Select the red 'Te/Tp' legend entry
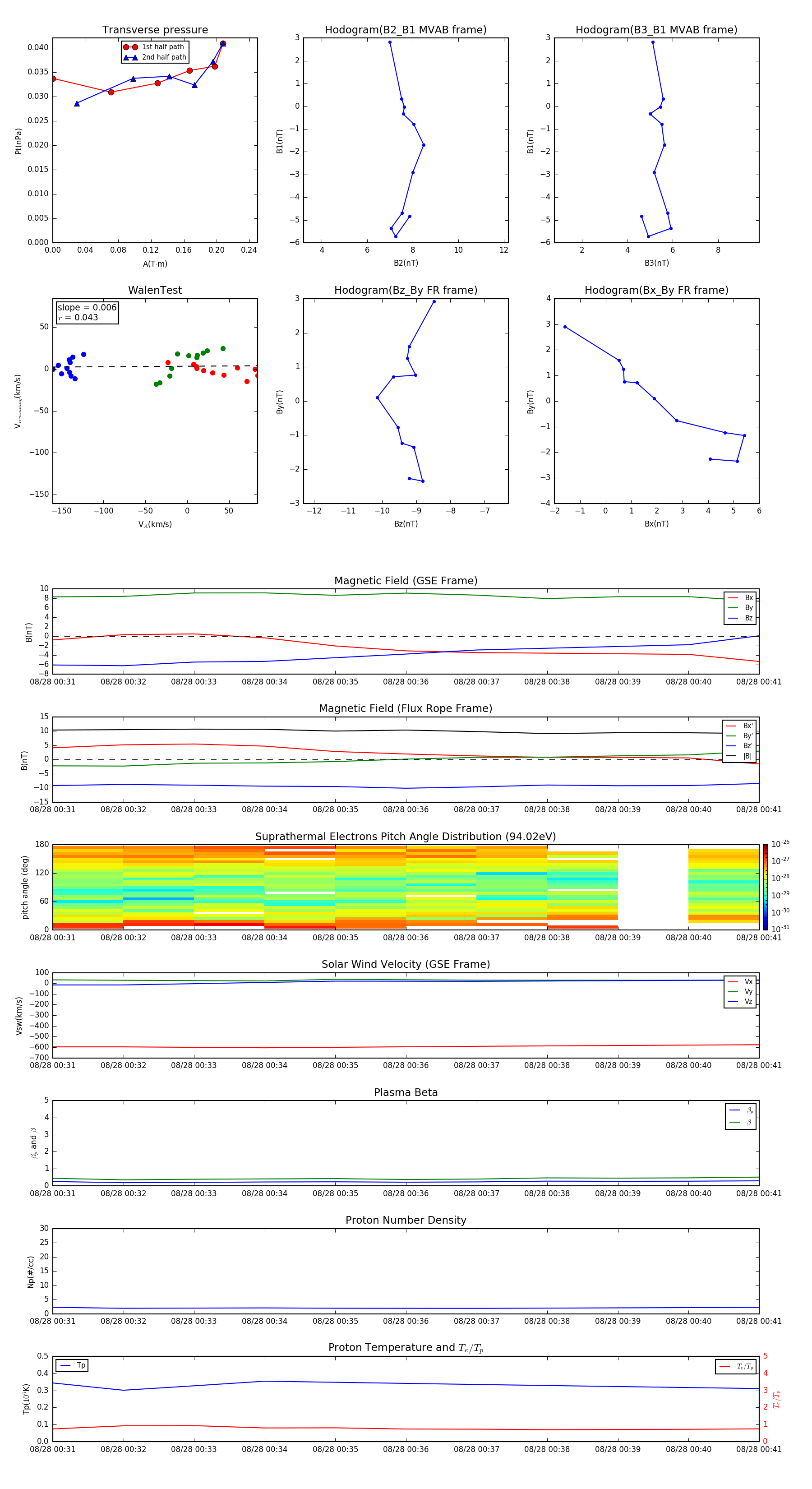The image size is (812, 1489). 736,1366
